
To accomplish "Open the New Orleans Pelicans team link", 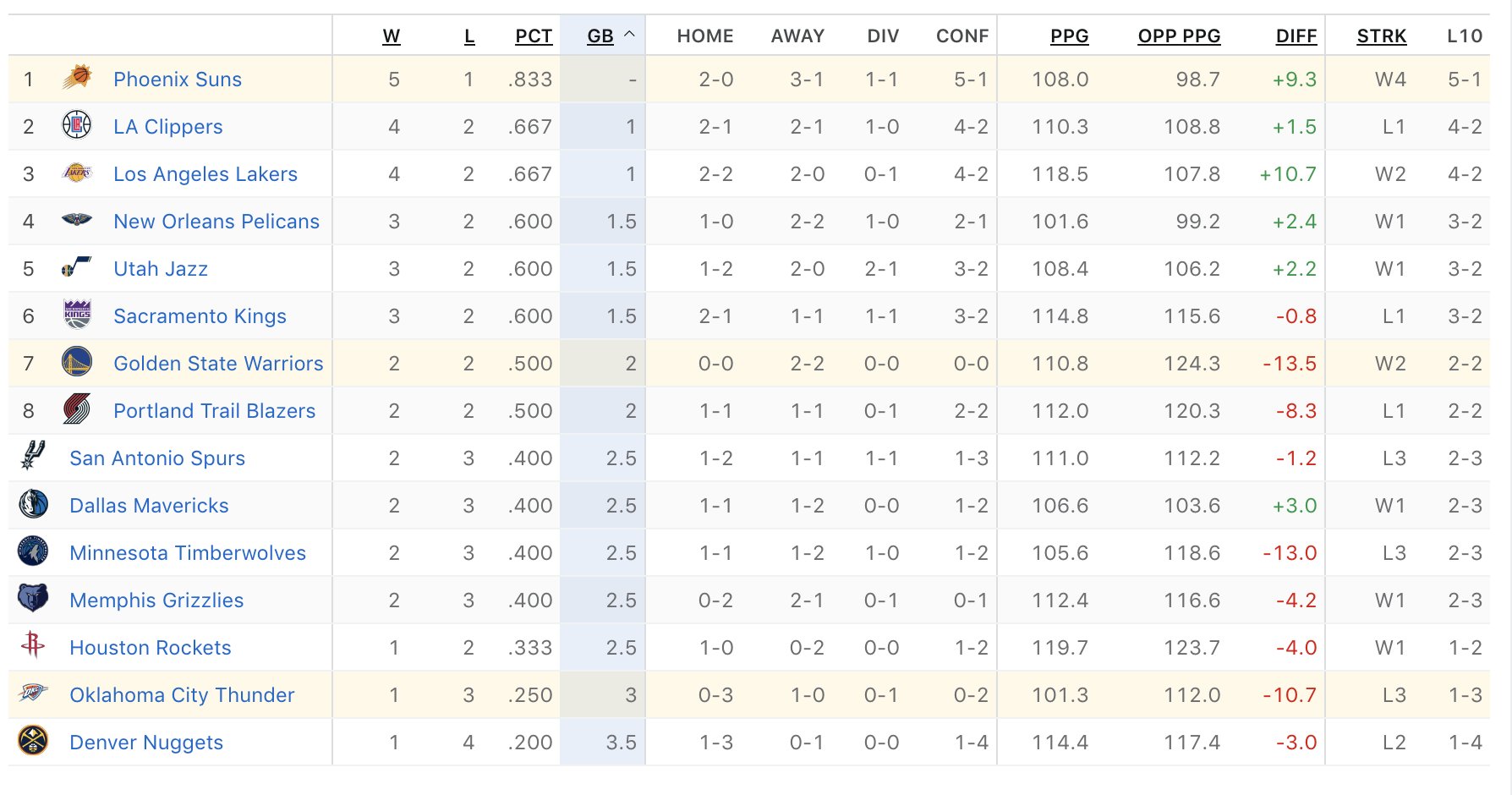I will 216,222.
